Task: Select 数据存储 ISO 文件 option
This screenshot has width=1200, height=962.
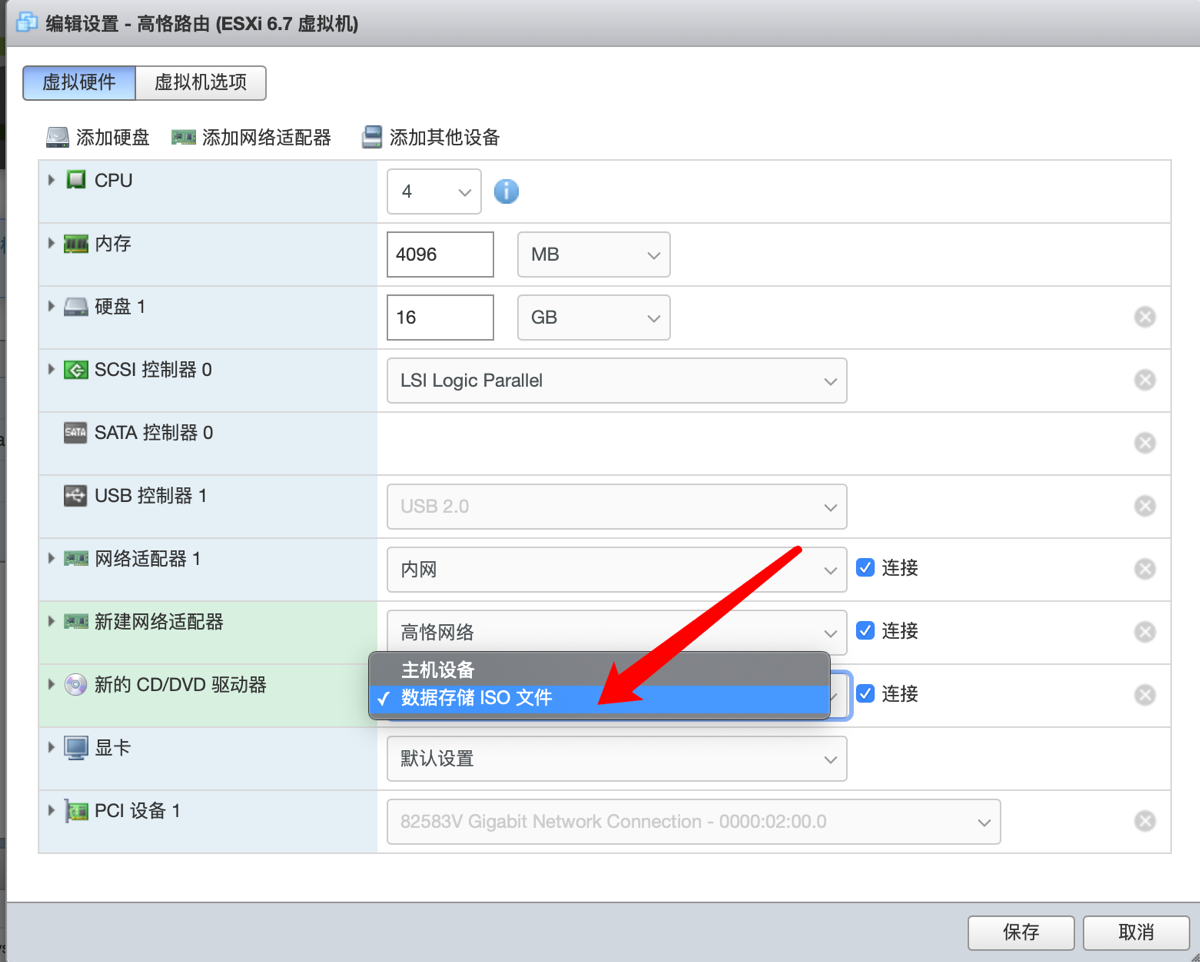Action: [x=599, y=698]
